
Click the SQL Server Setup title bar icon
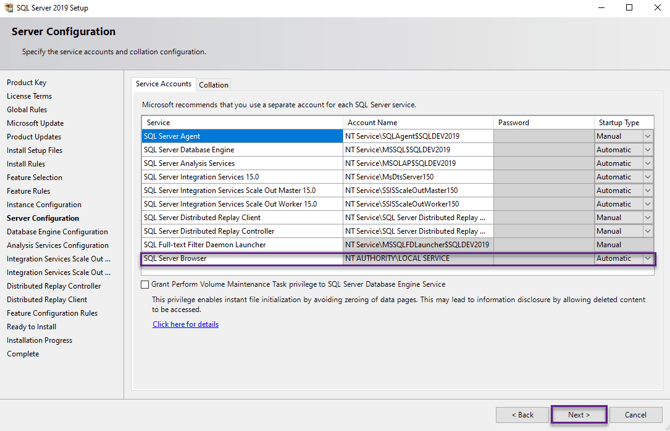(x=9, y=7)
